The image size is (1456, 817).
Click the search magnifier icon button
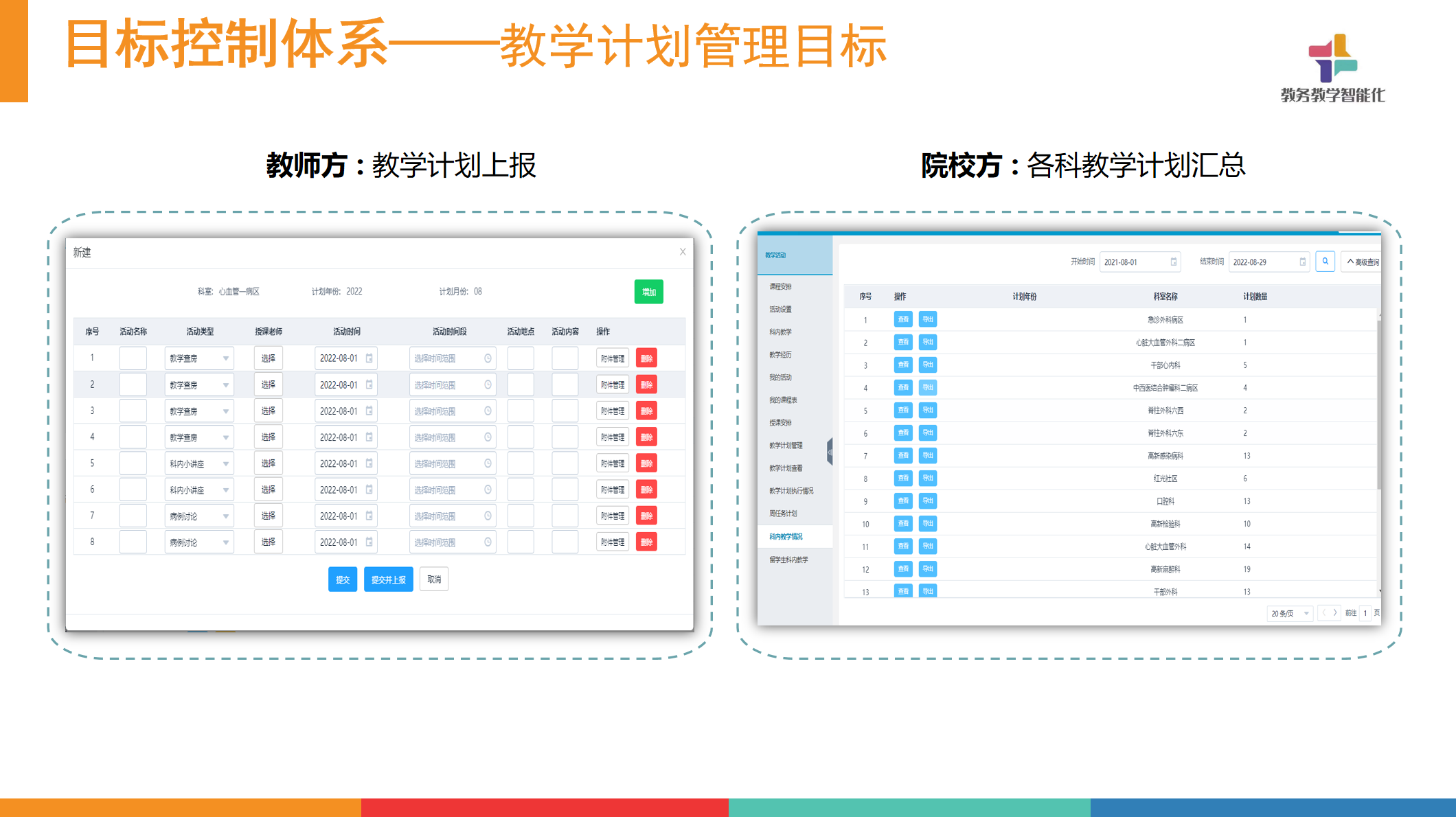tap(1325, 262)
